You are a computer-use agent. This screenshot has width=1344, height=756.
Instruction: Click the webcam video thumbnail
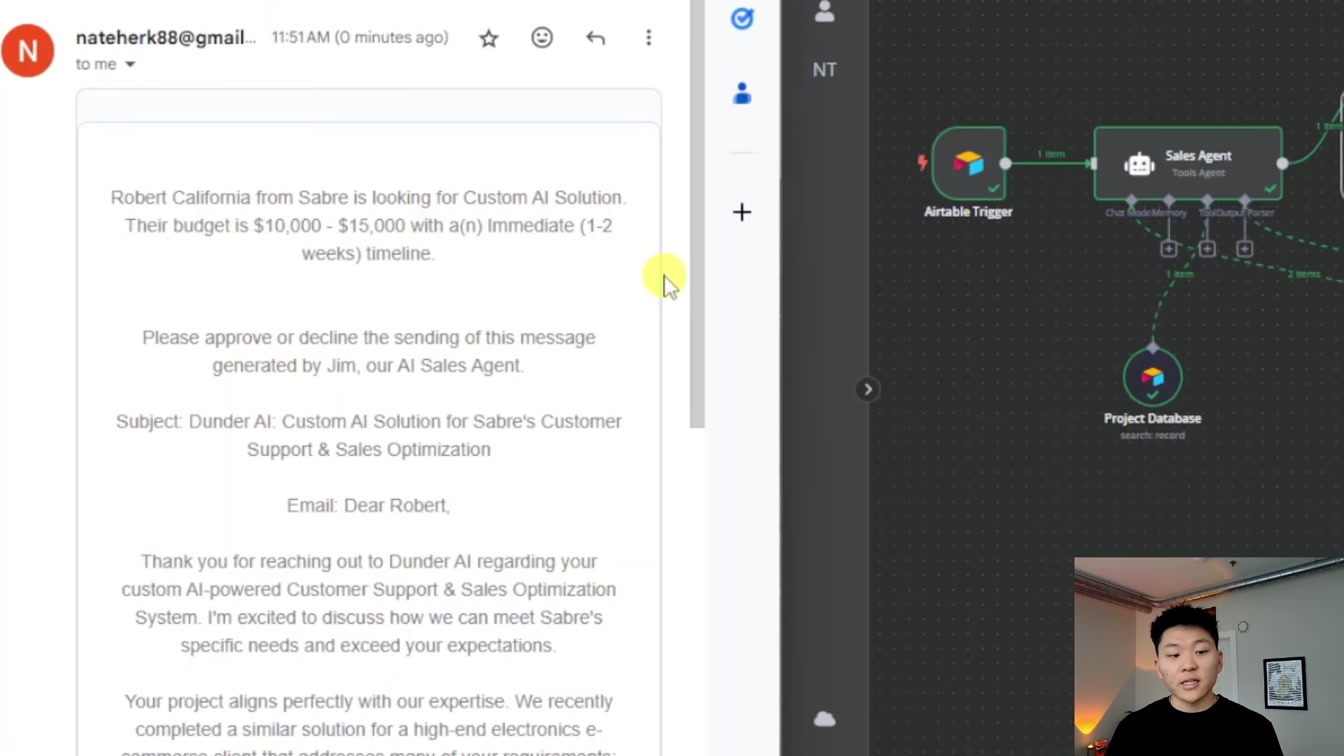1209,657
